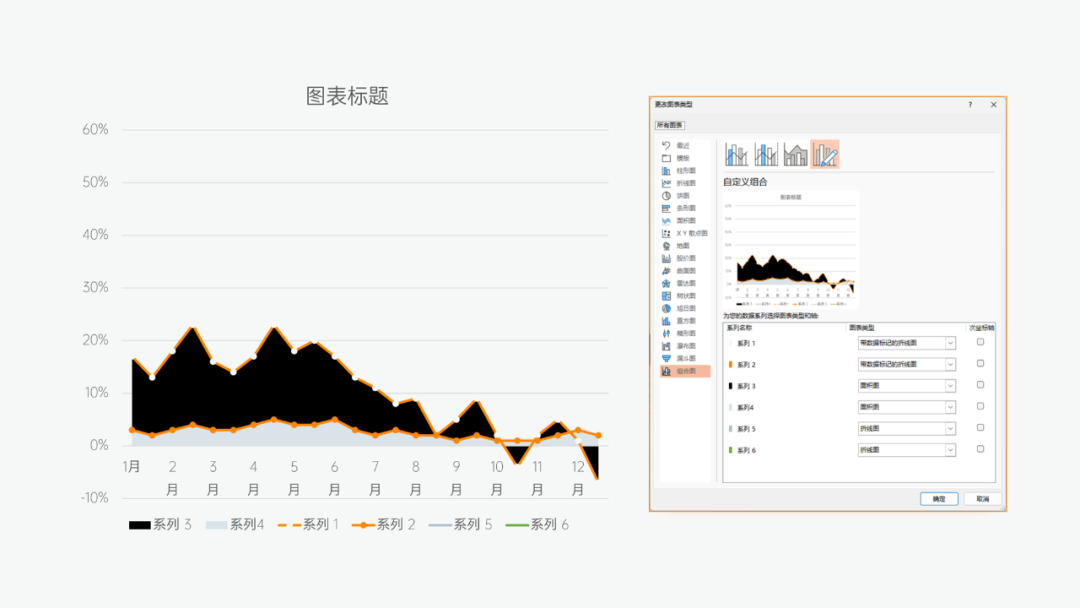
Task: Choose 股价图 stock chart category
Action: tap(684, 258)
